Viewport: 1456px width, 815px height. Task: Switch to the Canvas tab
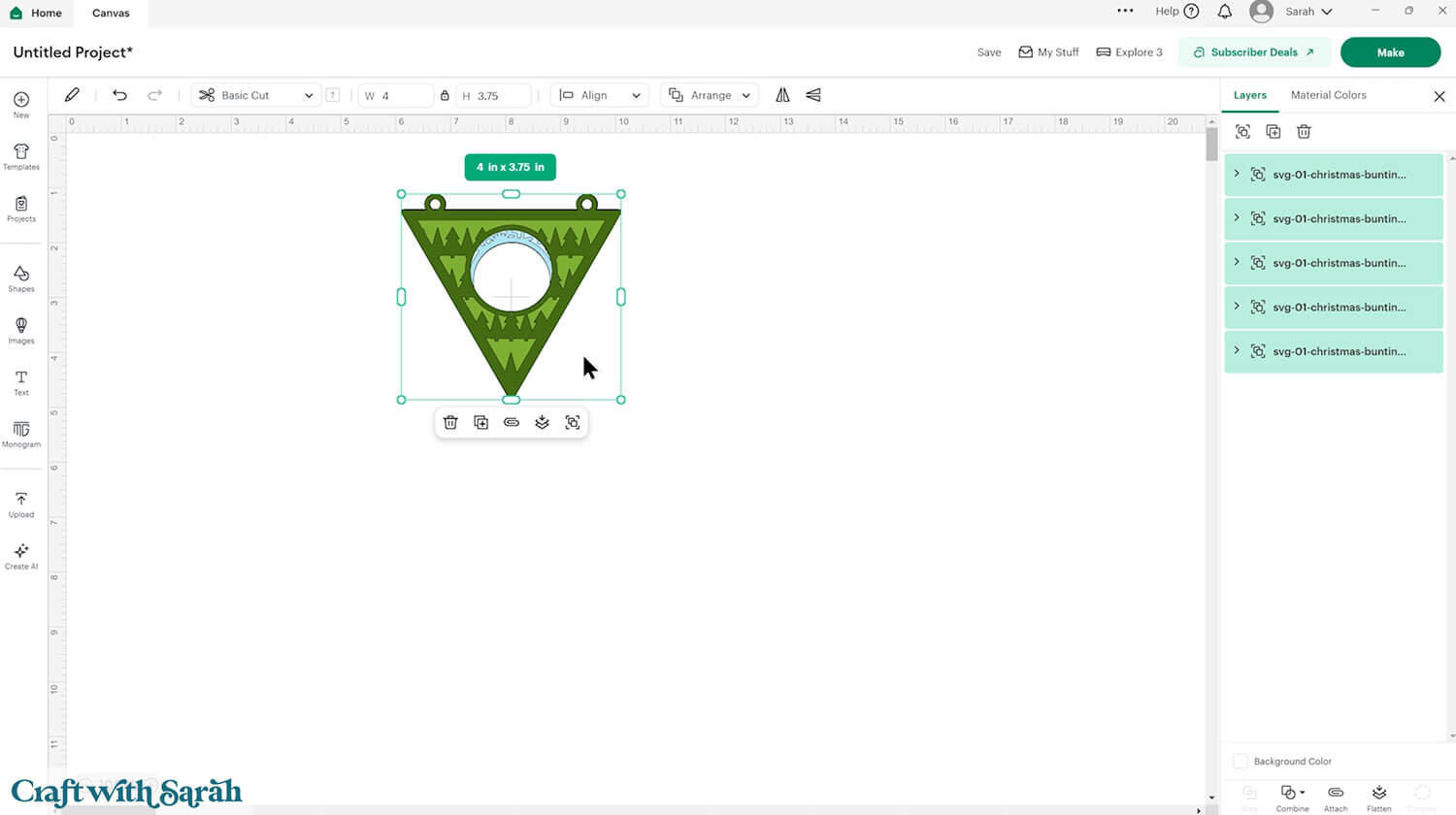tap(110, 13)
